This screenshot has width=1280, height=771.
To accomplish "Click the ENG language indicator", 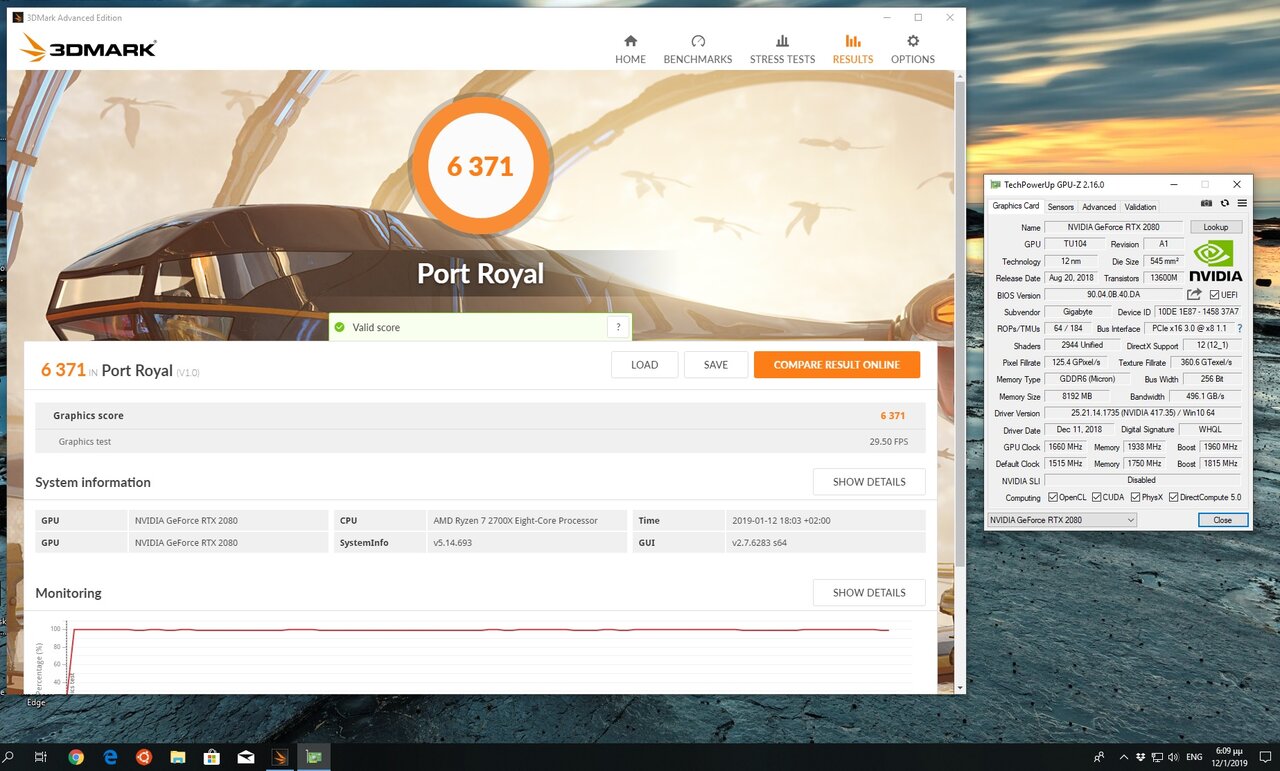I will pyautogui.click(x=1194, y=757).
